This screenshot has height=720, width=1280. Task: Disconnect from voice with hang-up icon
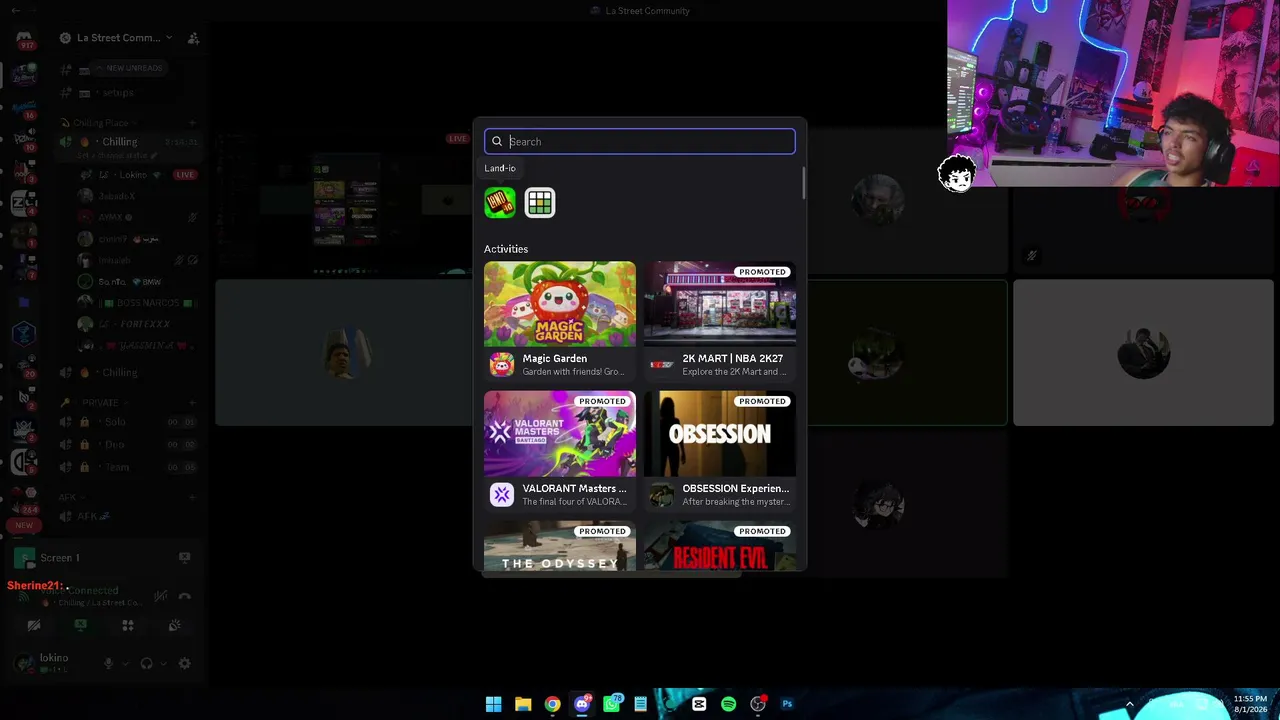[x=184, y=596]
